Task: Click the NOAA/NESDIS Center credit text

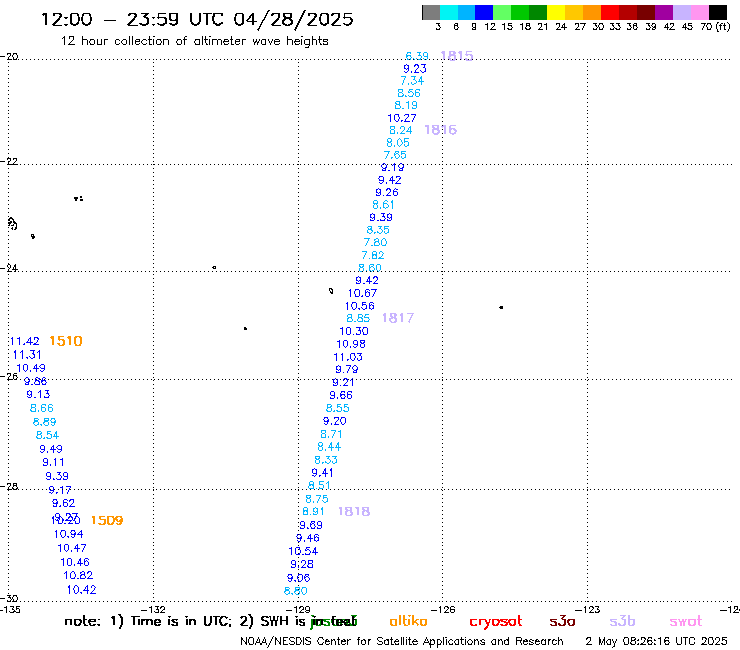Action: pos(402,641)
